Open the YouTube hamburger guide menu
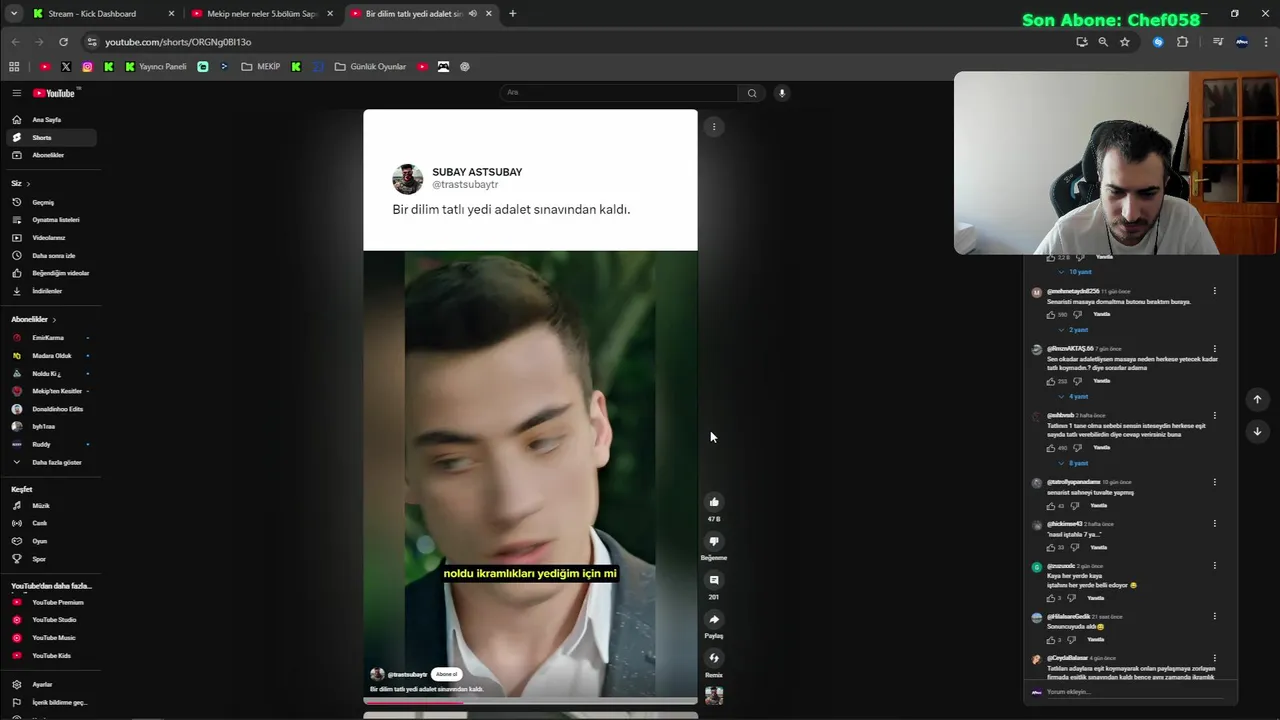Viewport: 1280px width, 720px height. click(17, 93)
